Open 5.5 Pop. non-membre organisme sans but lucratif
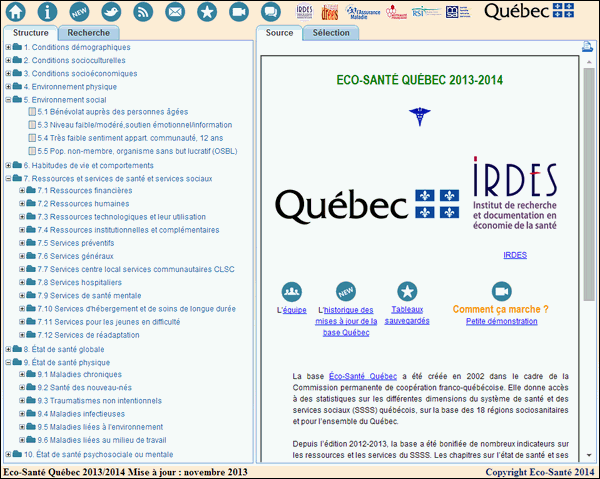The height and width of the screenshot is (479, 600). click(137, 151)
